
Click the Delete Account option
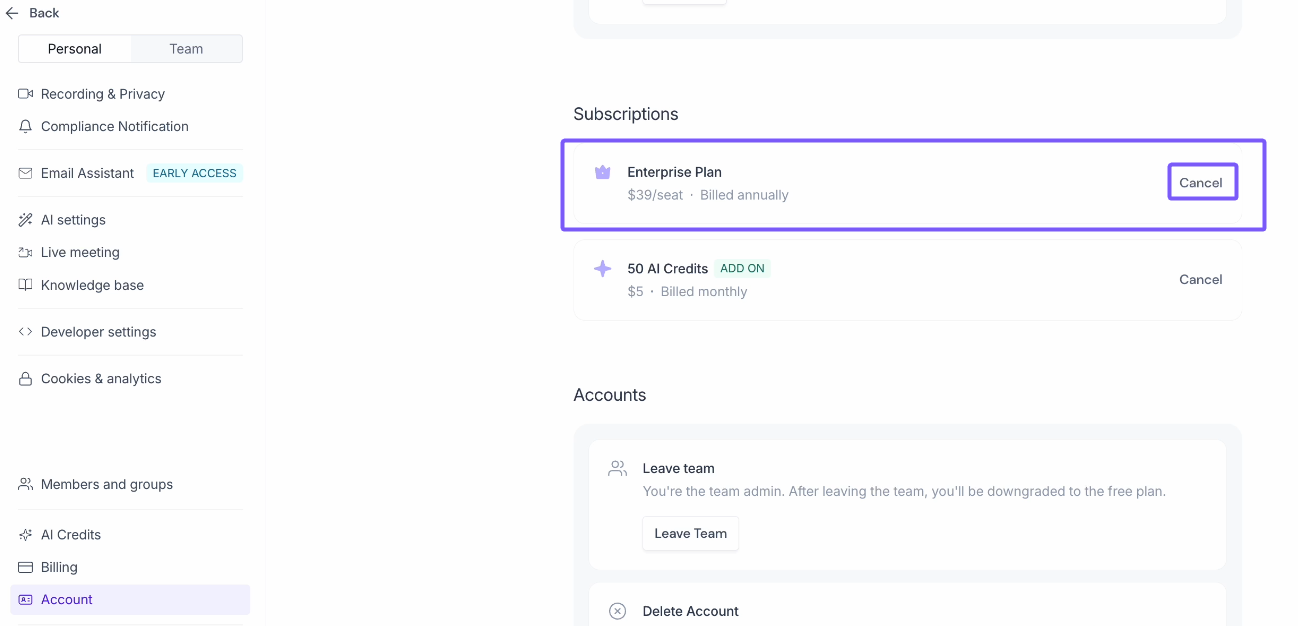point(690,611)
